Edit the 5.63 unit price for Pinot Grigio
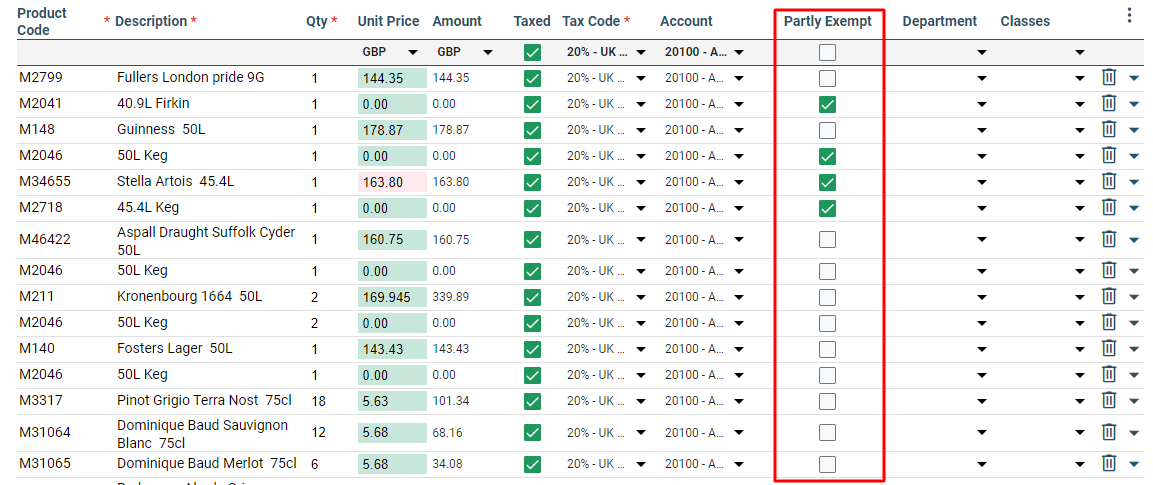This screenshot has width=1153, height=485. (x=392, y=401)
